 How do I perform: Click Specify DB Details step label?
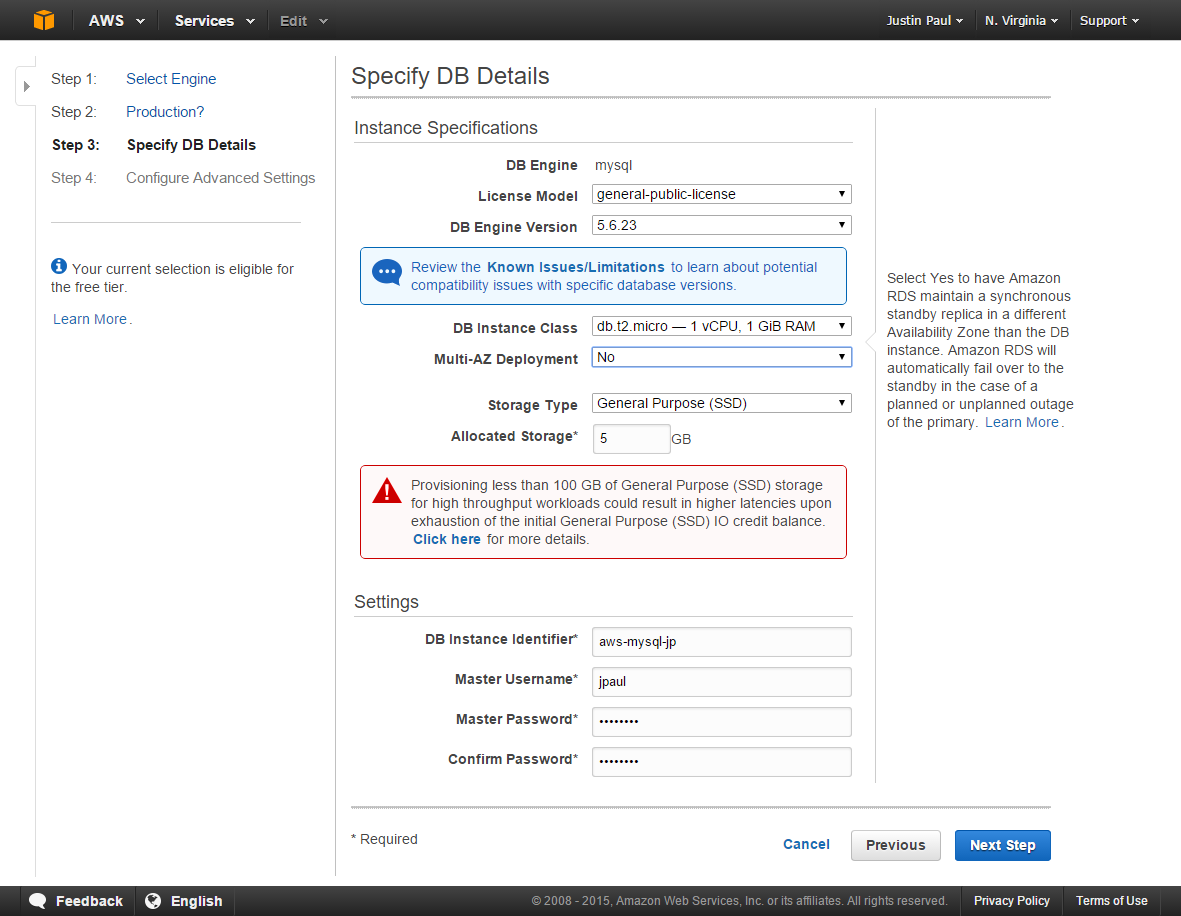pos(191,145)
